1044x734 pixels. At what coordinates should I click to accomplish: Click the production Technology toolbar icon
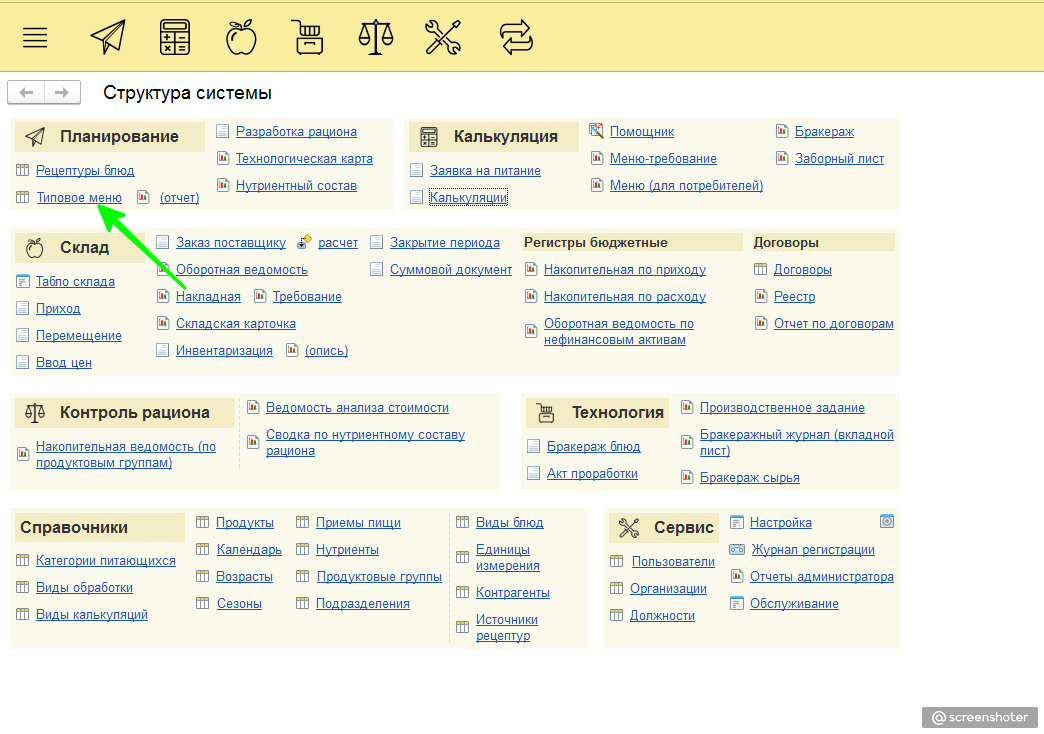coord(307,38)
